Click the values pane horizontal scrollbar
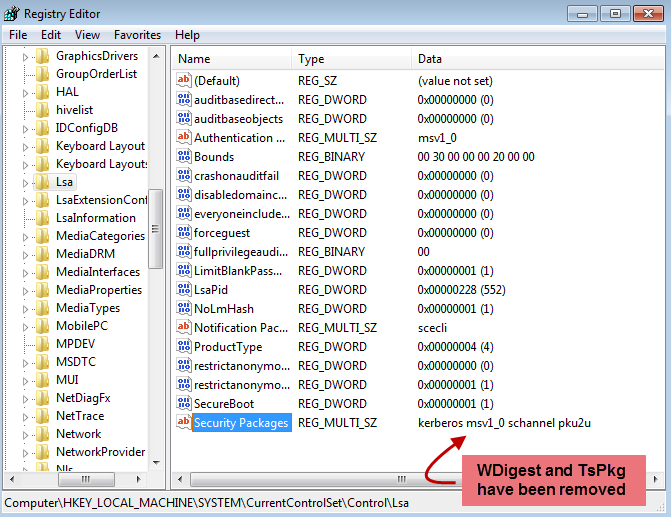The height and width of the screenshot is (517, 671). tap(400, 479)
